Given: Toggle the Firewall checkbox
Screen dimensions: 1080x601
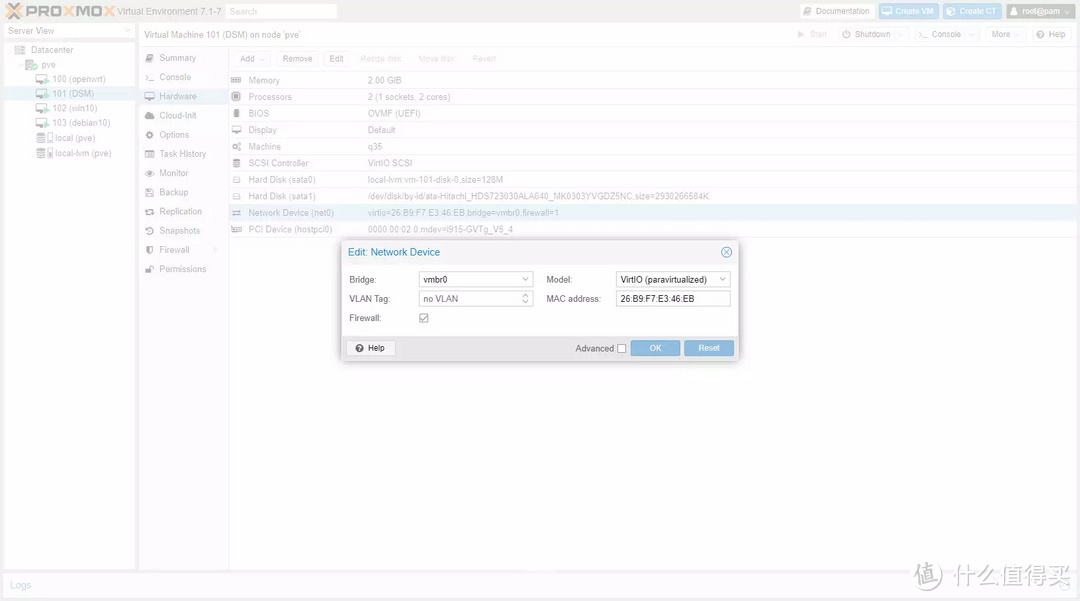Looking at the screenshot, I should pyautogui.click(x=424, y=318).
